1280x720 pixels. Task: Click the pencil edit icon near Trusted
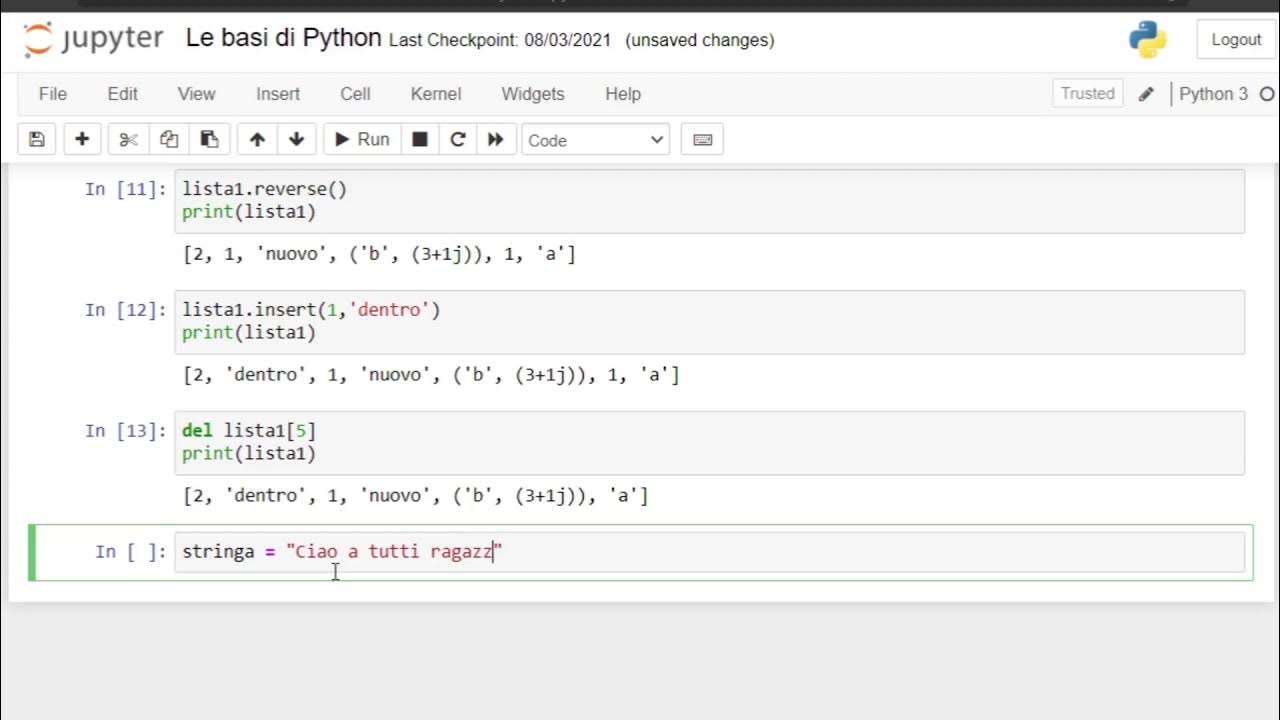(x=1146, y=94)
